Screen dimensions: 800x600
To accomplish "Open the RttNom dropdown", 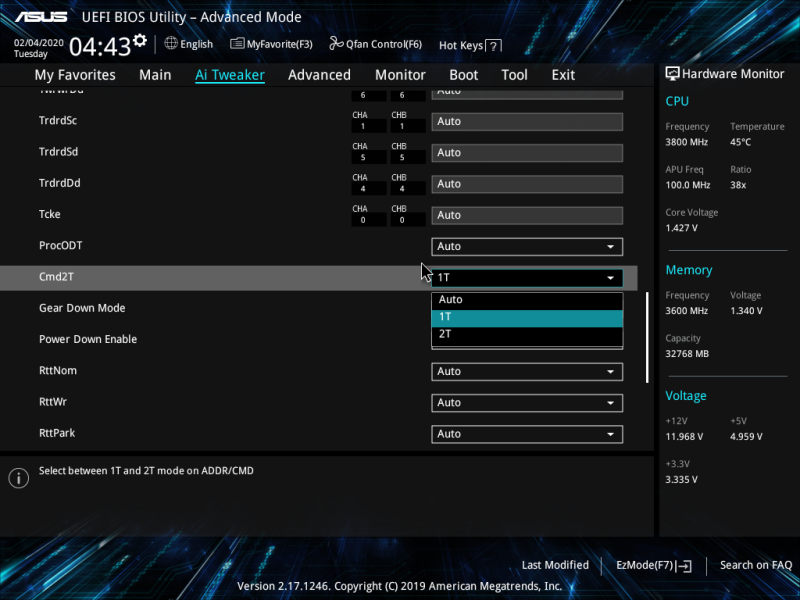I will coord(527,371).
